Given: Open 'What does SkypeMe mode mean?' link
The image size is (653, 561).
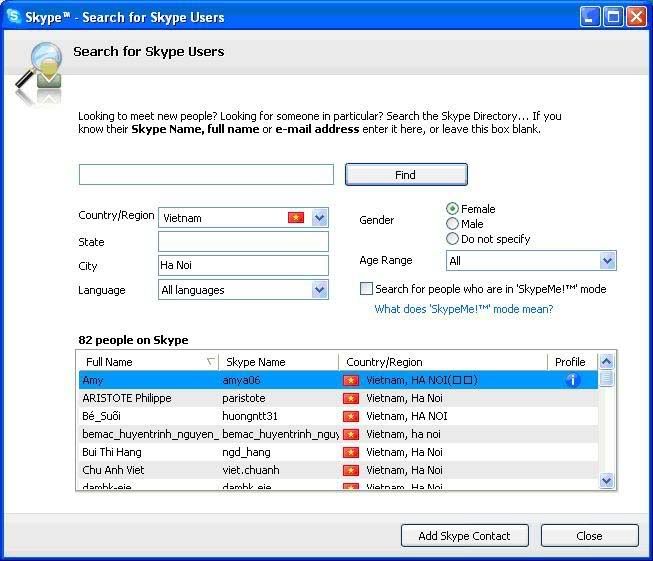Looking at the screenshot, I should (463, 309).
